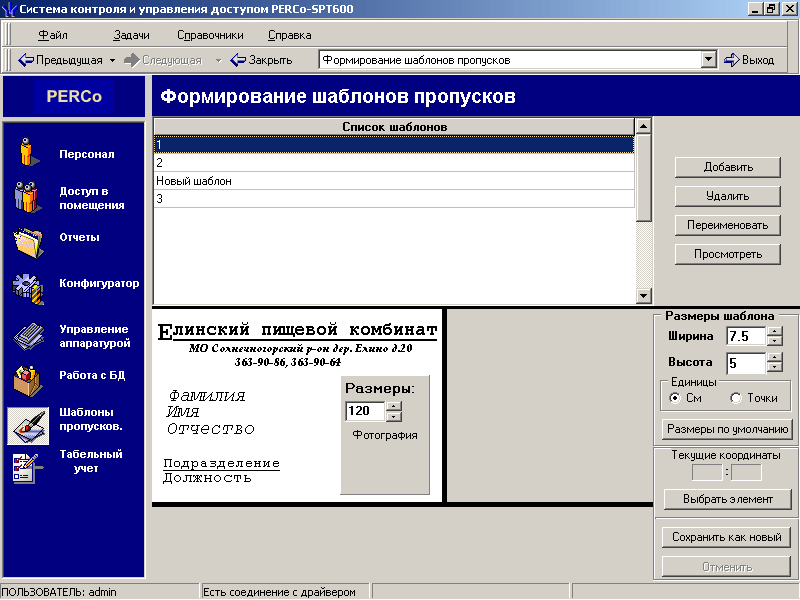Click the Переименовать button
This screenshot has width=800, height=600.
728,226
